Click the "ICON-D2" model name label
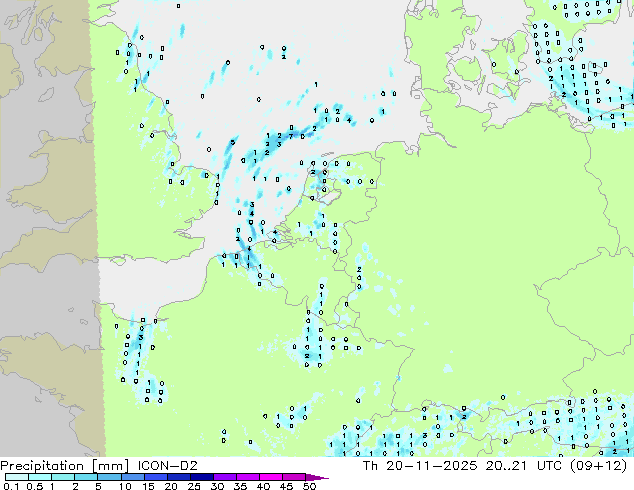634x490 pixels. [x=167, y=466]
